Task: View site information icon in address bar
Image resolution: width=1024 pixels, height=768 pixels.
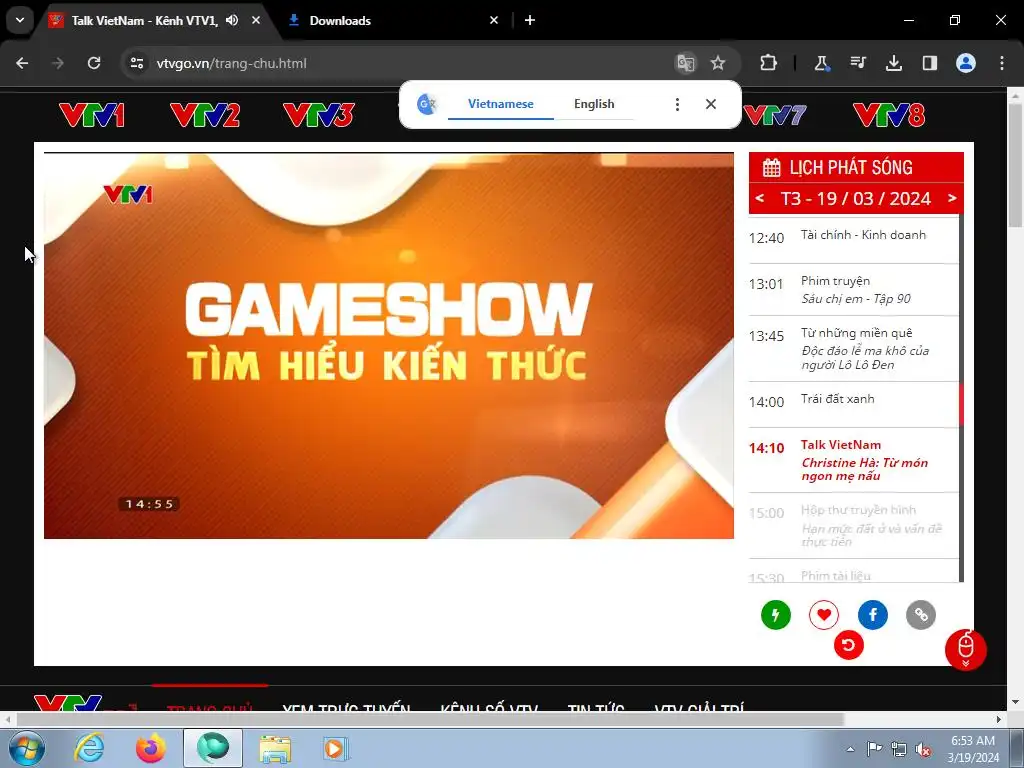Action: click(x=136, y=63)
